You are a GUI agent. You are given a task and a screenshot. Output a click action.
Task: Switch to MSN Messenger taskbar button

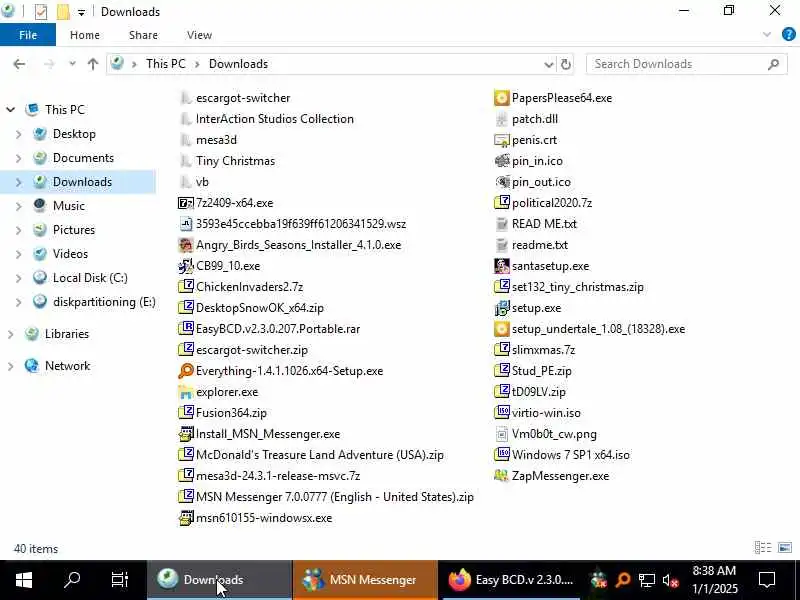pos(365,580)
